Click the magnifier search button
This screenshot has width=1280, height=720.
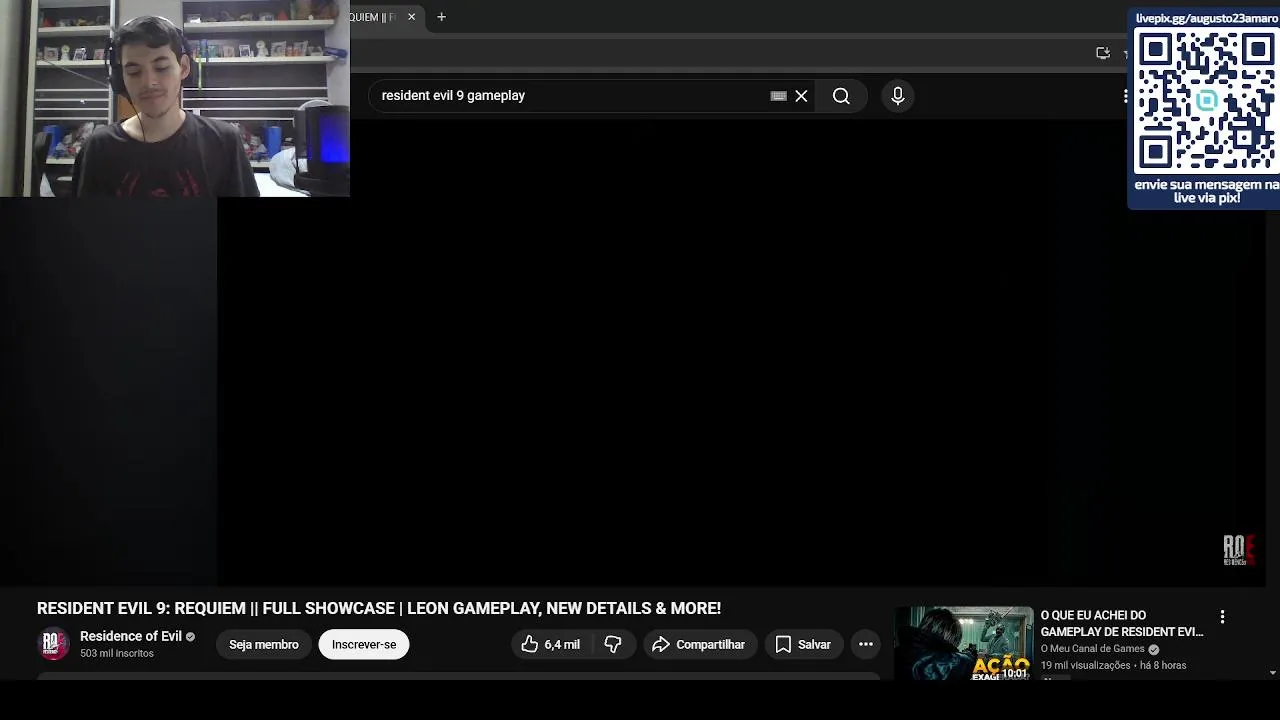point(841,96)
